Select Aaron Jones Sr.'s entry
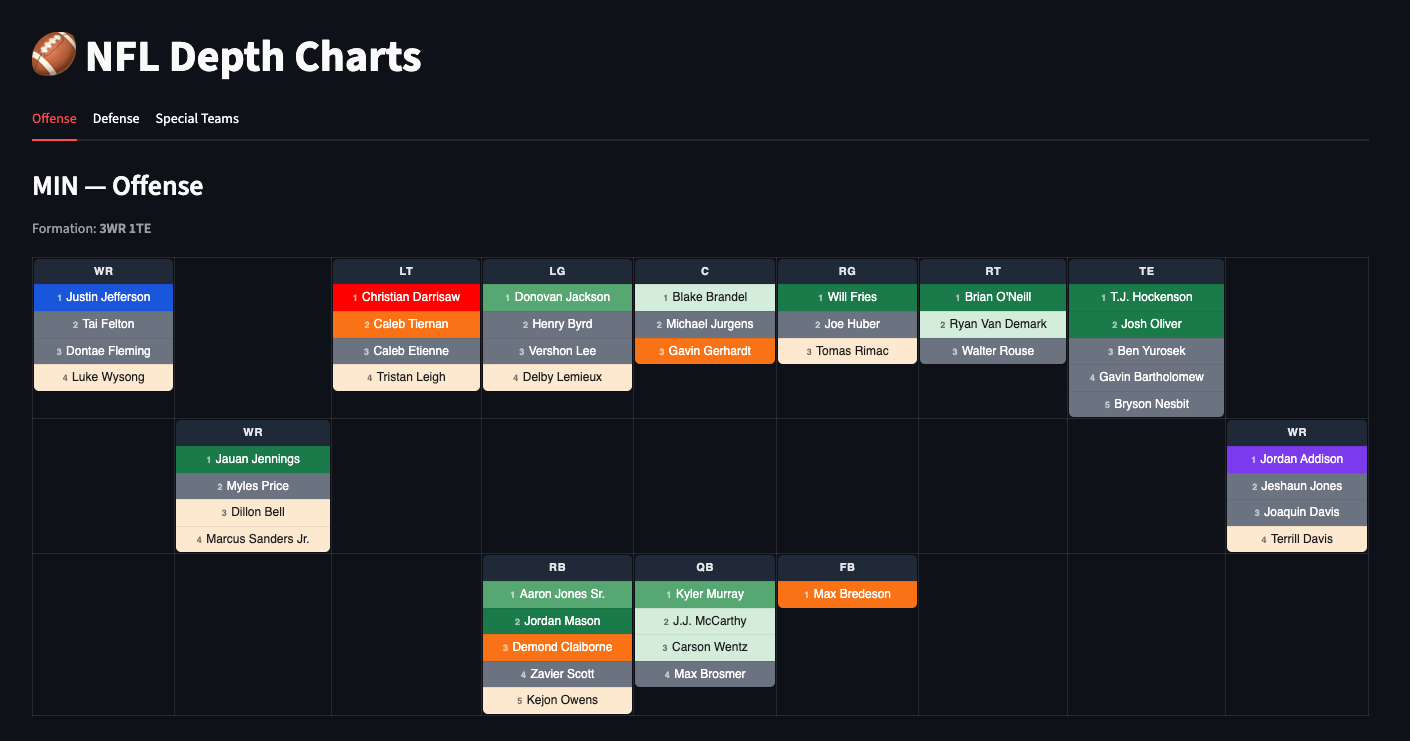The height and width of the screenshot is (741, 1410). coord(557,594)
